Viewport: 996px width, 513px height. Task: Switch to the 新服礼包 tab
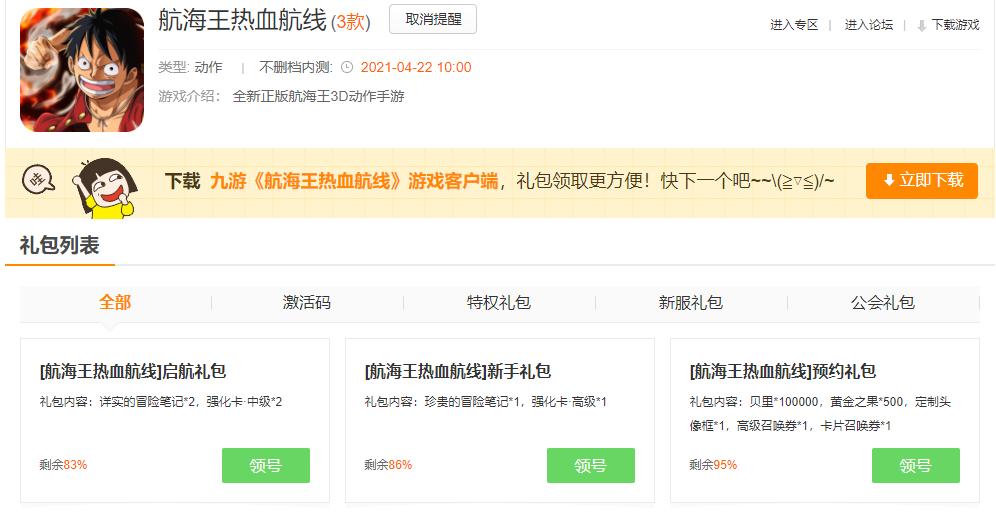(690, 302)
